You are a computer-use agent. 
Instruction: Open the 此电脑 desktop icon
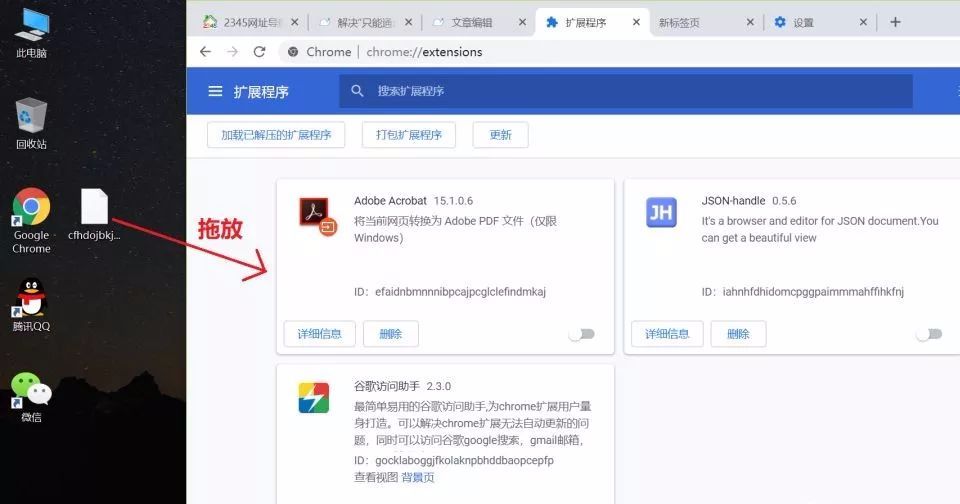31,32
